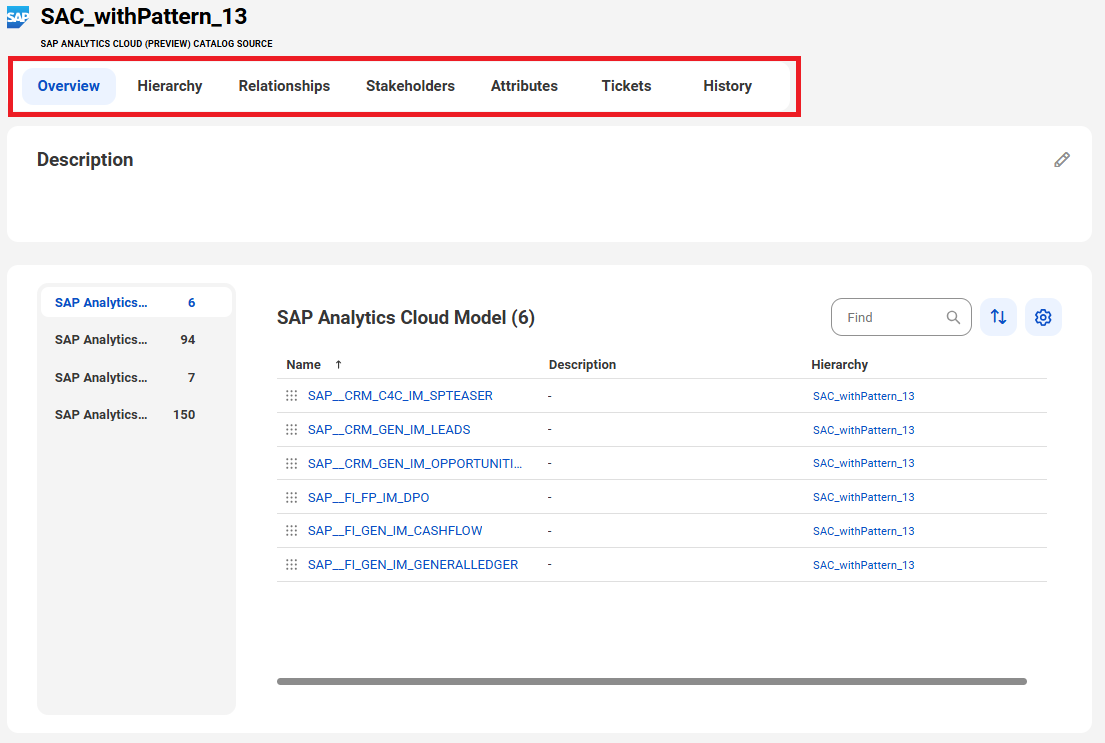Show the Attributes tab
Screen dimensions: 1105x743
pos(524,86)
